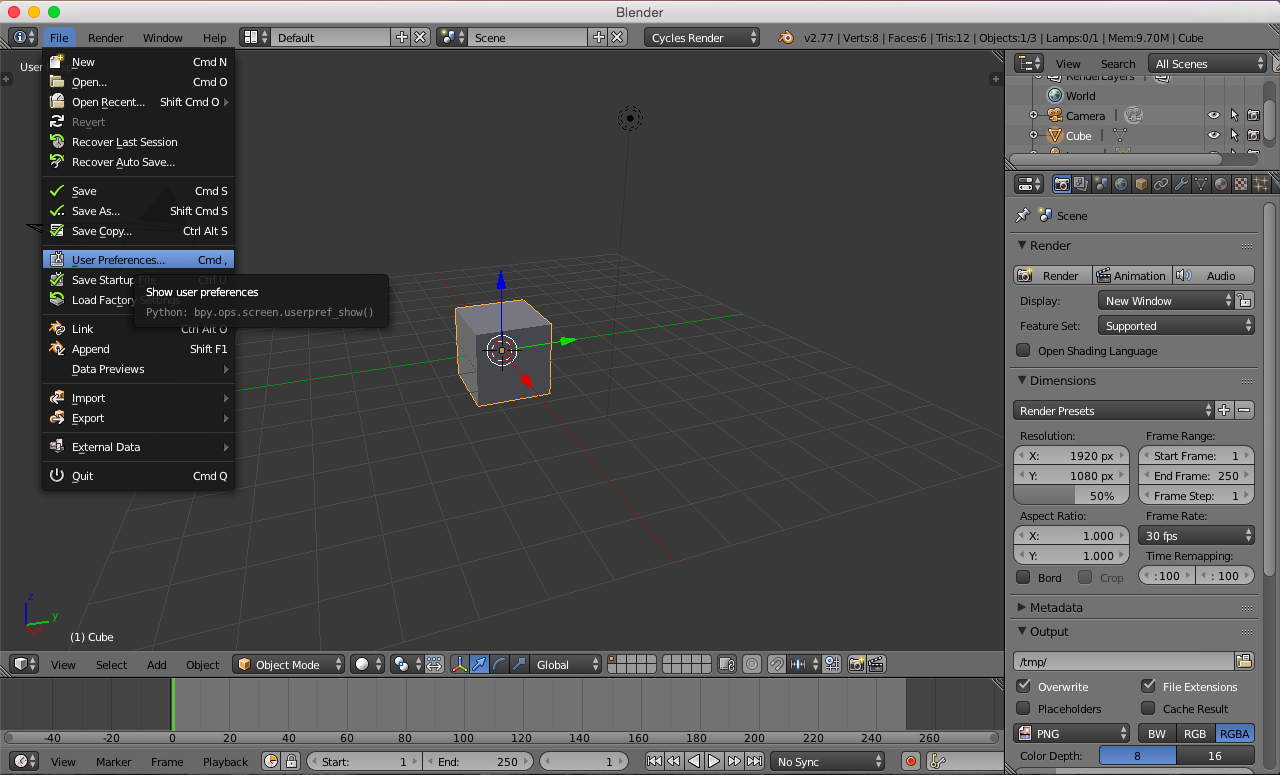
Task: Open the Global orientation dropdown
Action: [x=567, y=664]
